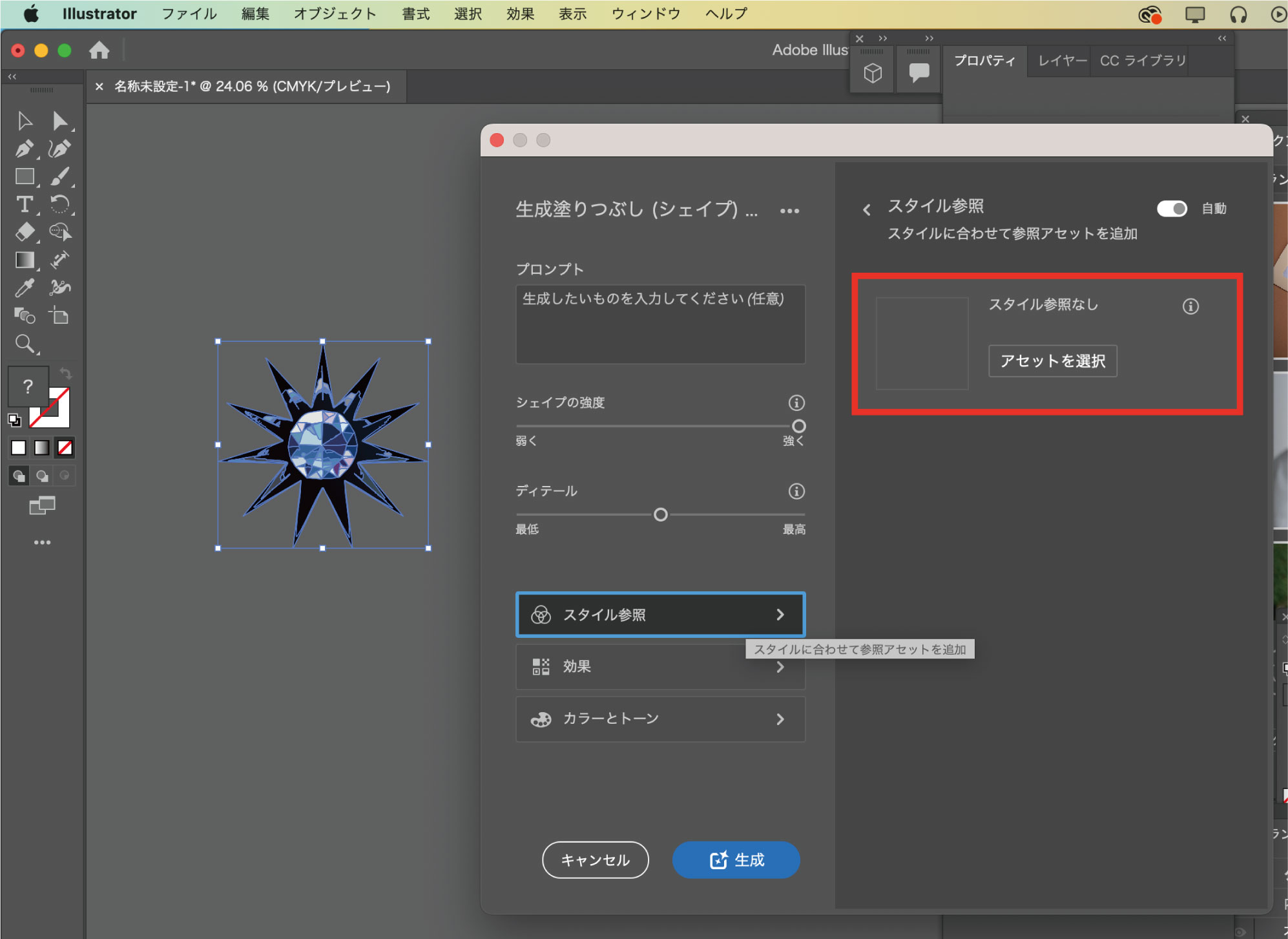The height and width of the screenshot is (939, 1288).
Task: Swap fill and stroke arrows
Action: coord(66,373)
